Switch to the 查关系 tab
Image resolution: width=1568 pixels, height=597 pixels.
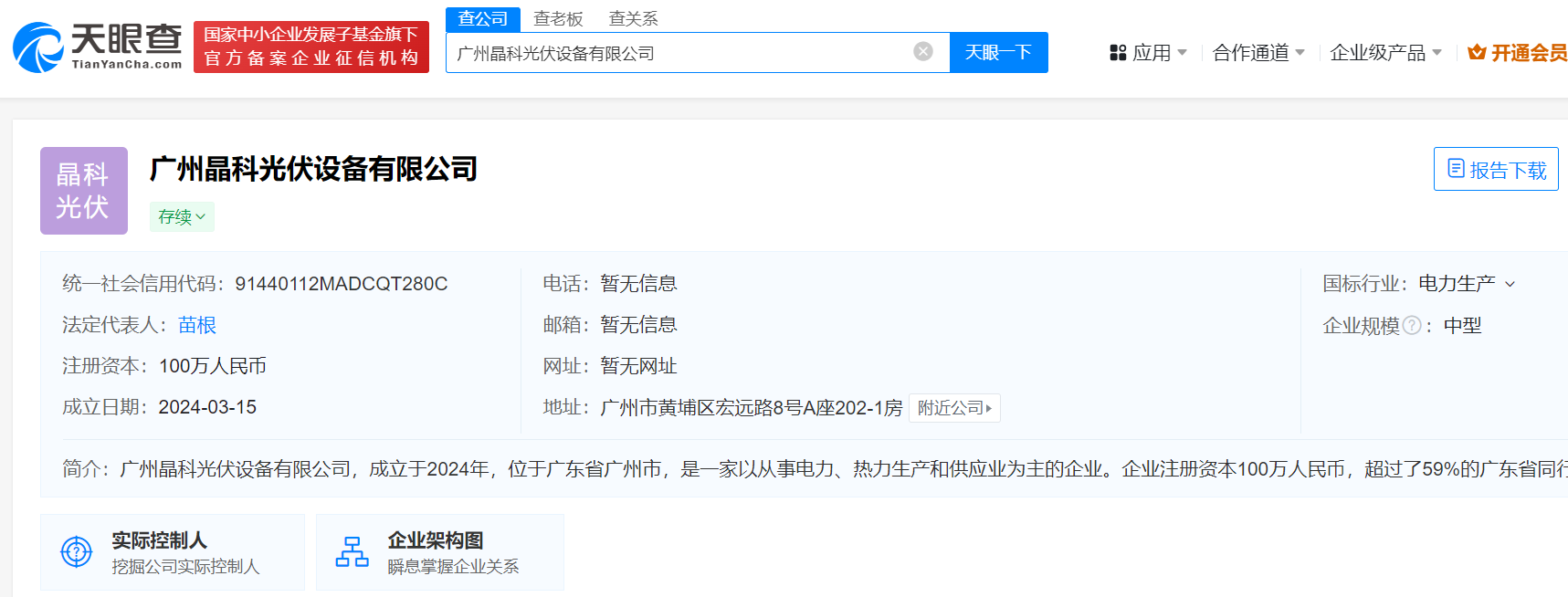[x=633, y=19]
